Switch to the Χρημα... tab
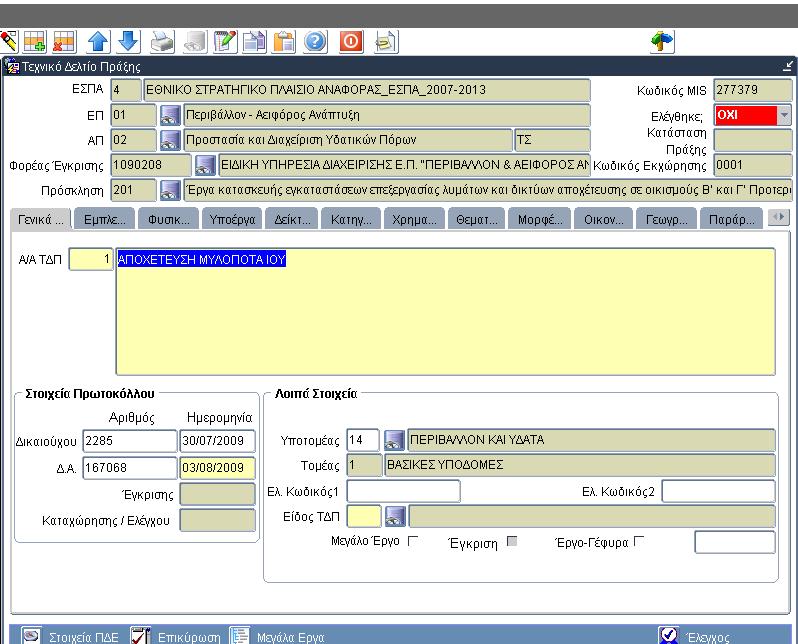 414,219
